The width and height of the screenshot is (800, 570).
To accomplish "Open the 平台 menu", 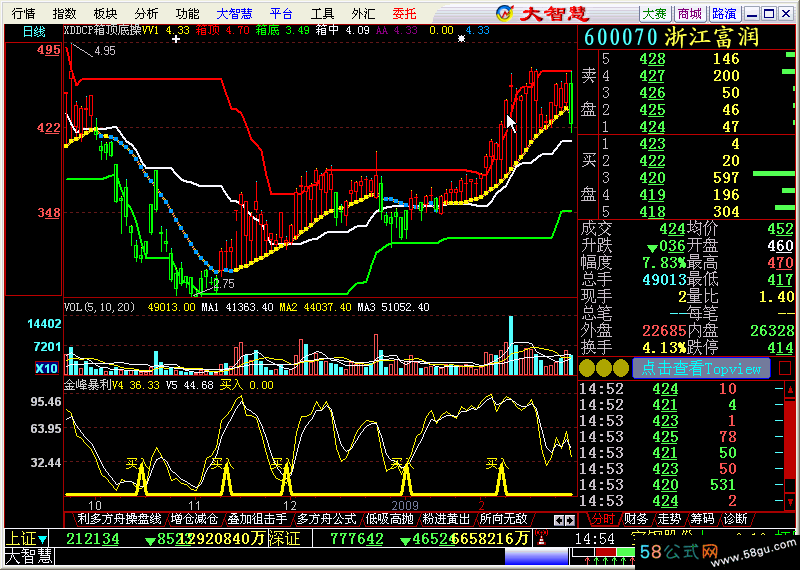I will click(x=282, y=13).
